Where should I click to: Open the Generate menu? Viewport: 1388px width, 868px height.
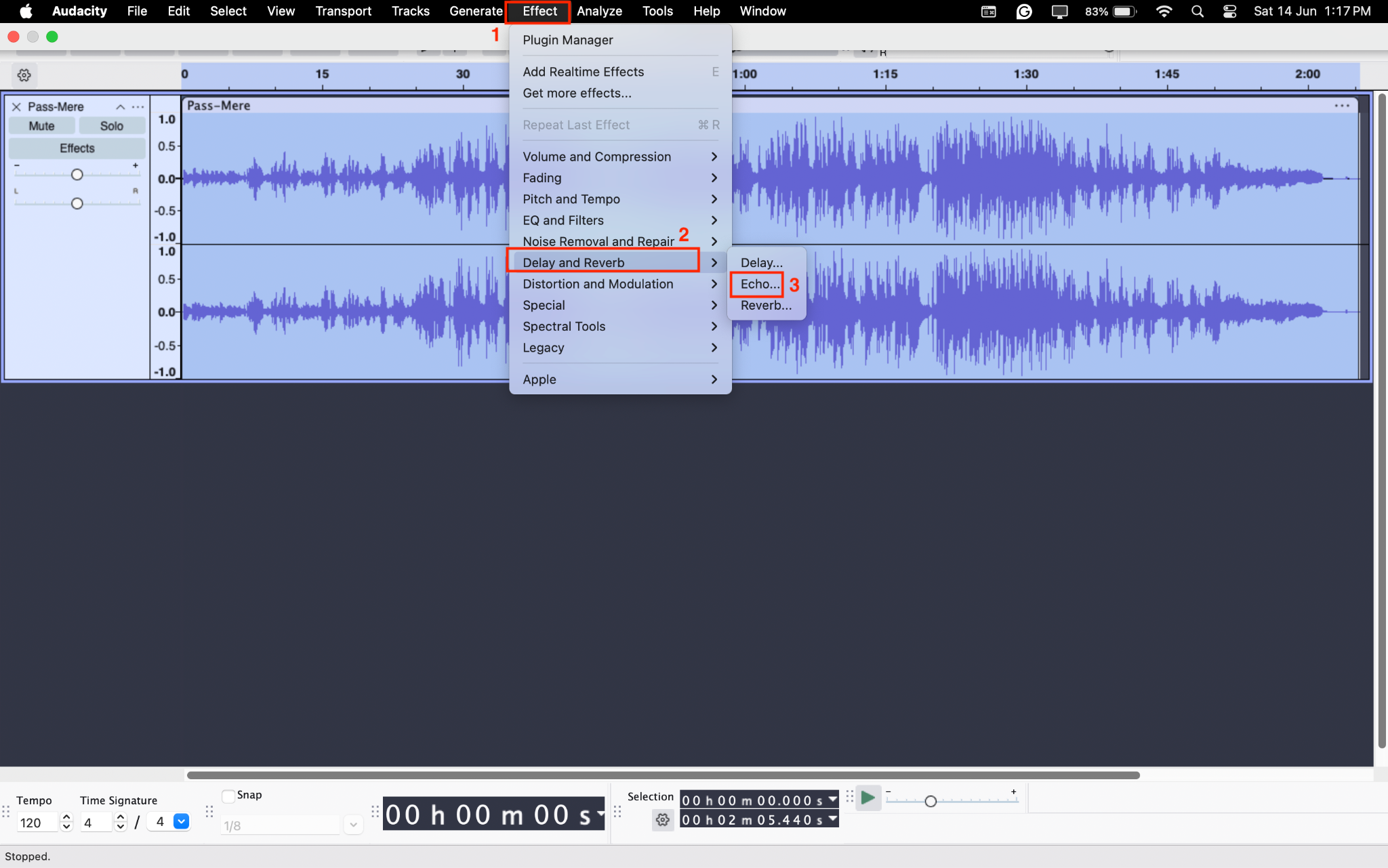point(476,11)
